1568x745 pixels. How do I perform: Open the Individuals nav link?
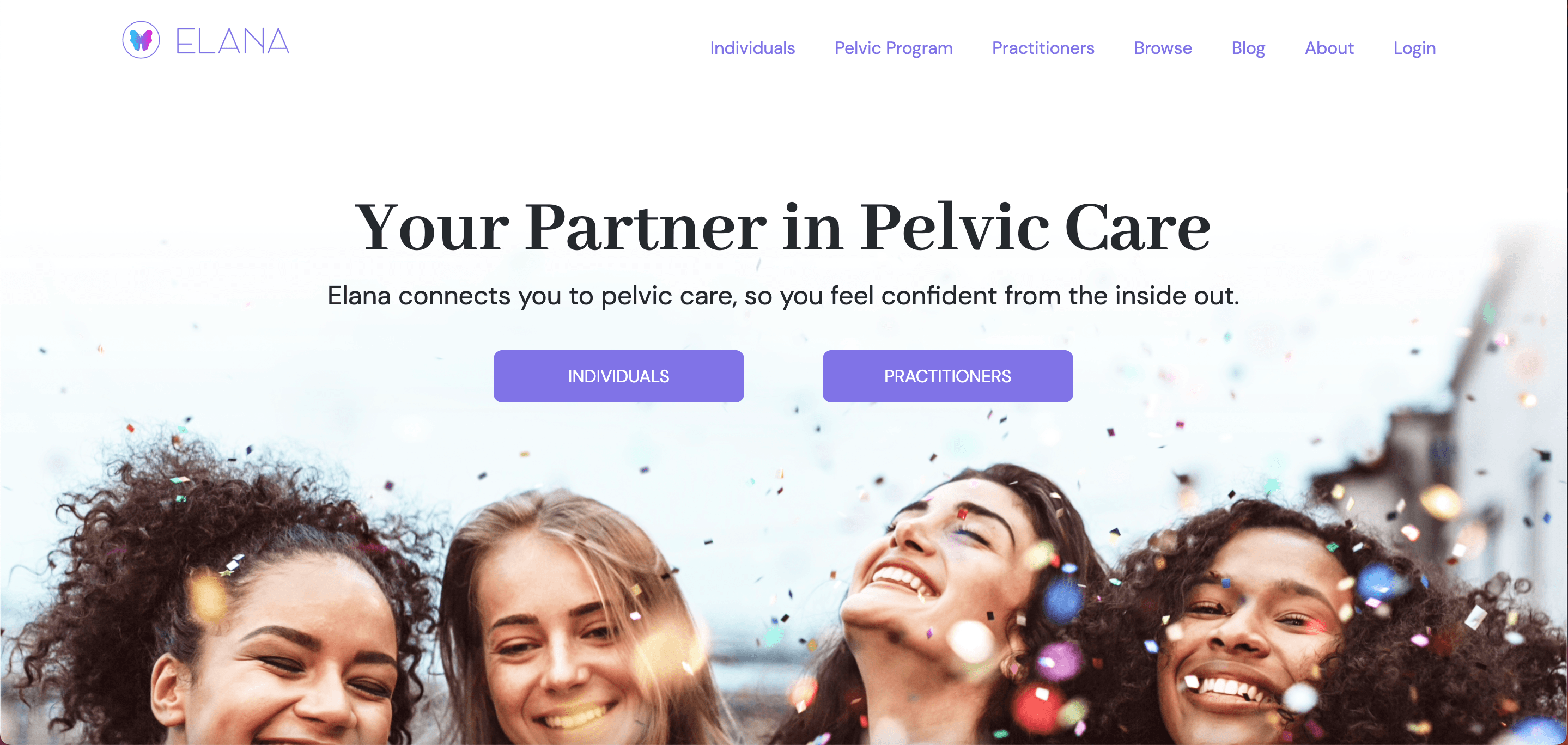(752, 47)
